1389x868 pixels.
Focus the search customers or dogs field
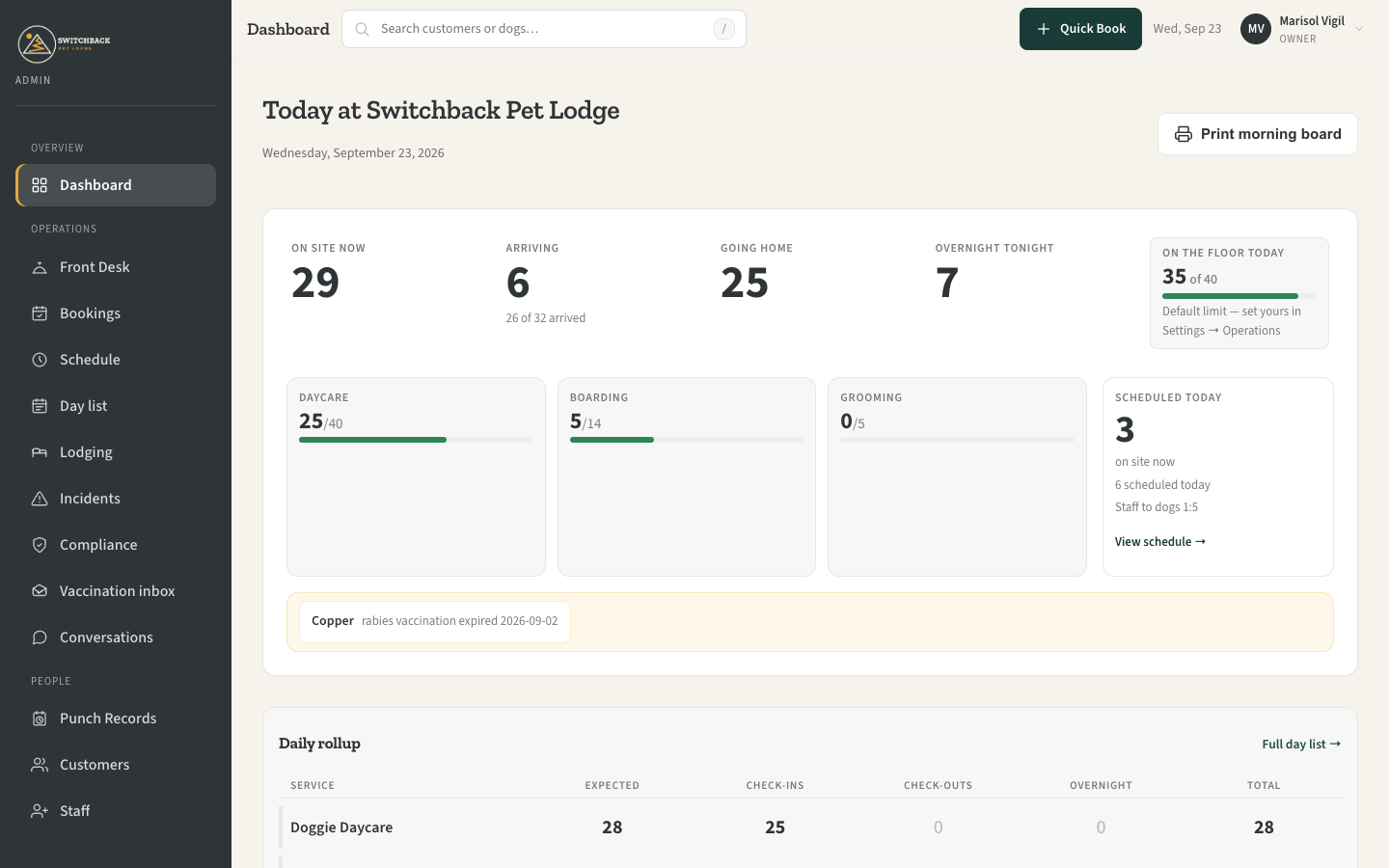[544, 29]
